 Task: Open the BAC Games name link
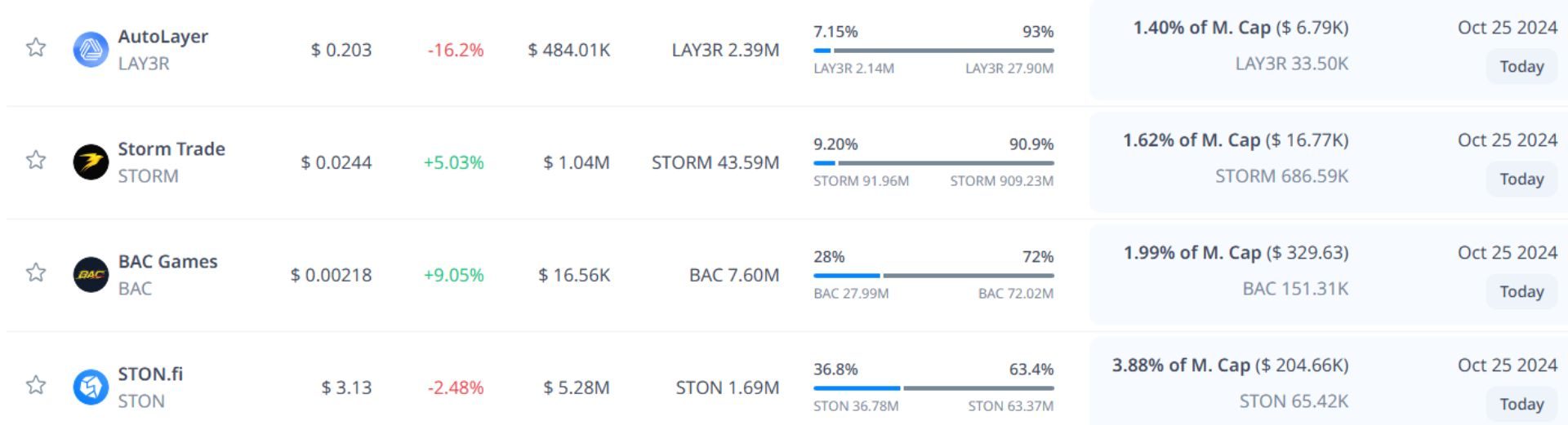tap(167, 262)
